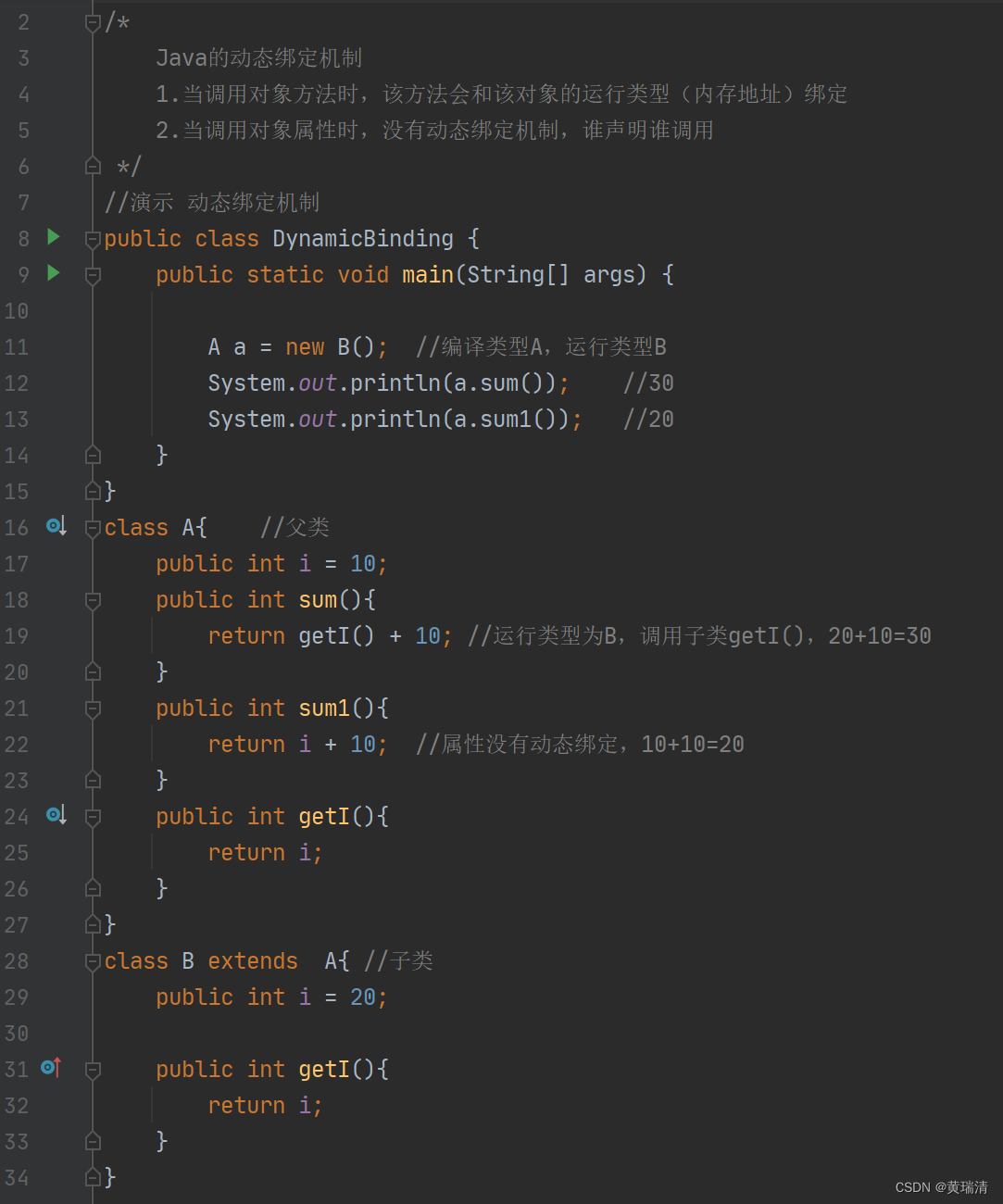Viewport: 1003px width, 1204px height.
Task: Fold class A using end marker line 27
Action: [x=93, y=924]
